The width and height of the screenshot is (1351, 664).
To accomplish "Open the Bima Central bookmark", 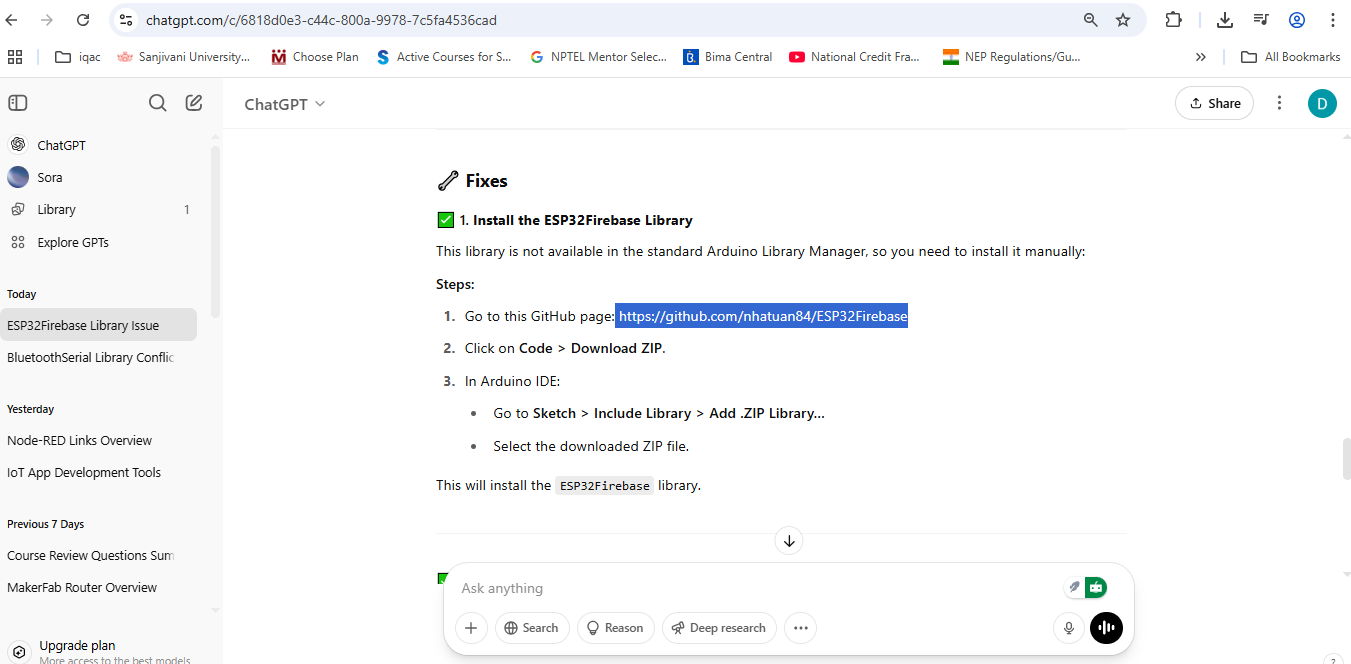I will click(x=727, y=57).
